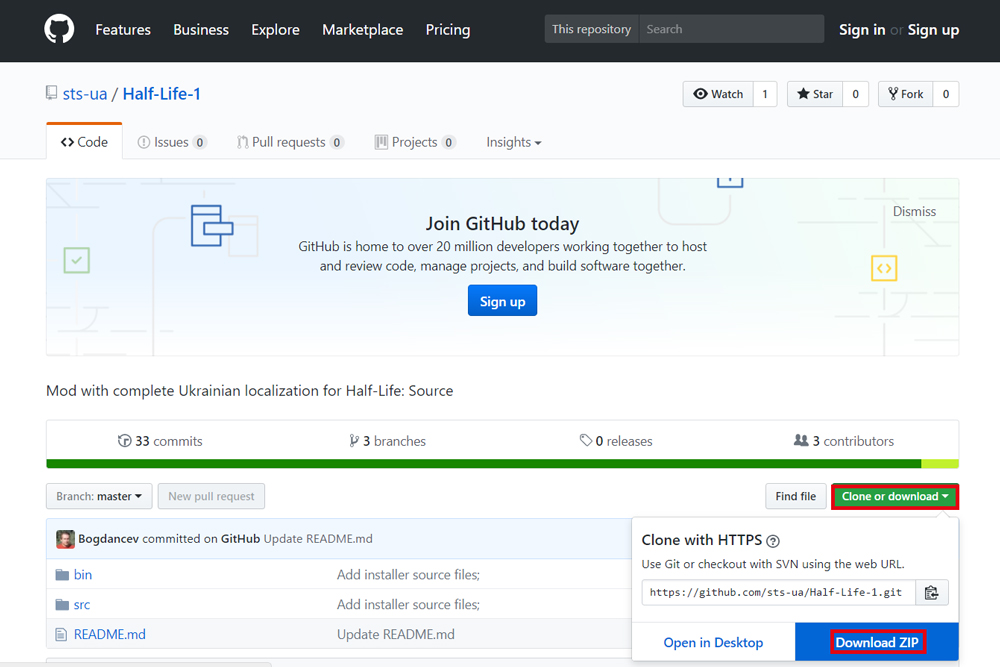Star the Half-Life-1 repository
Image resolution: width=1000 pixels, height=667 pixels.
(815, 94)
